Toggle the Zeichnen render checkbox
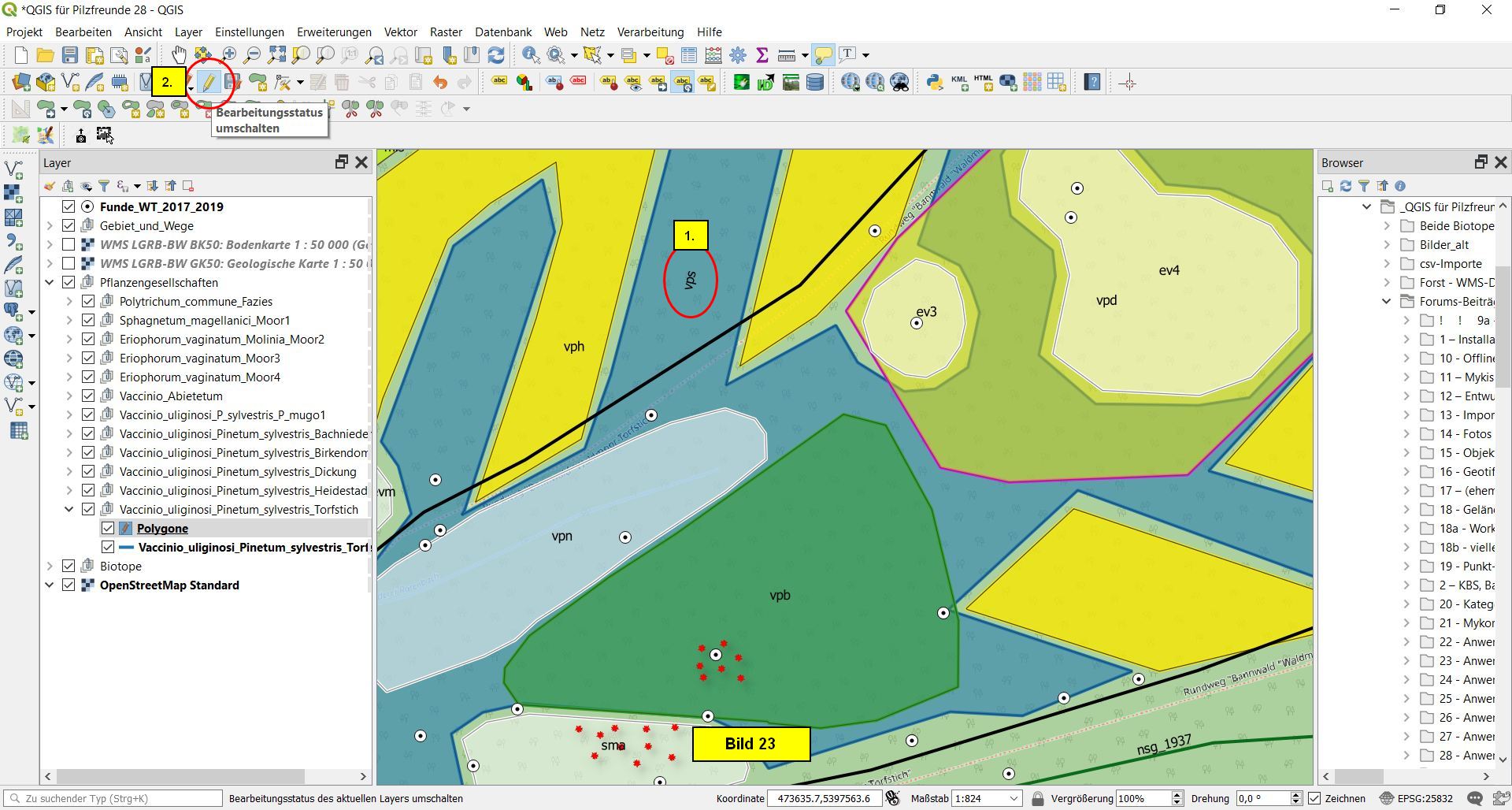1512x810 pixels. coord(1314,798)
